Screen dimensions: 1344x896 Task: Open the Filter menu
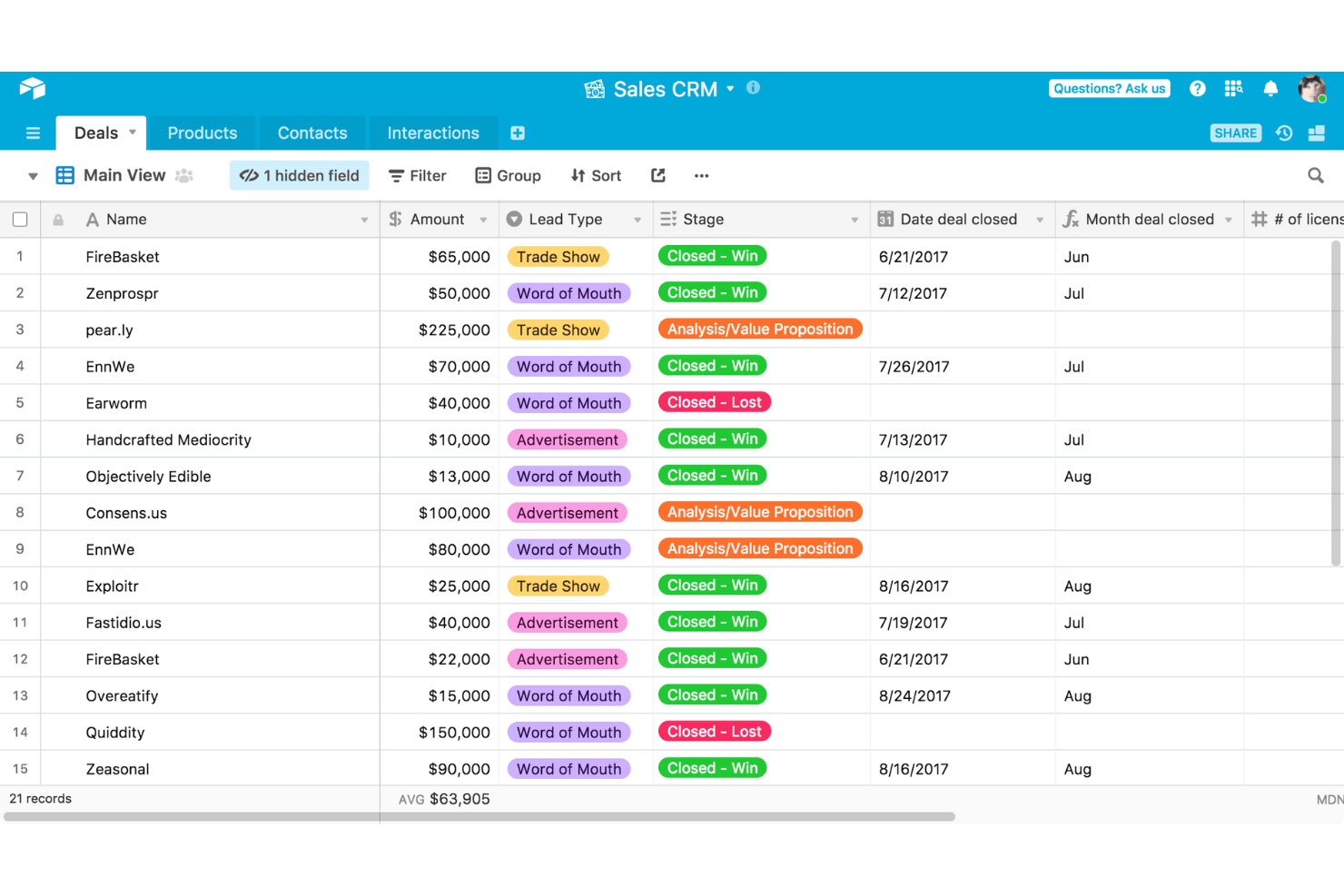click(x=418, y=175)
